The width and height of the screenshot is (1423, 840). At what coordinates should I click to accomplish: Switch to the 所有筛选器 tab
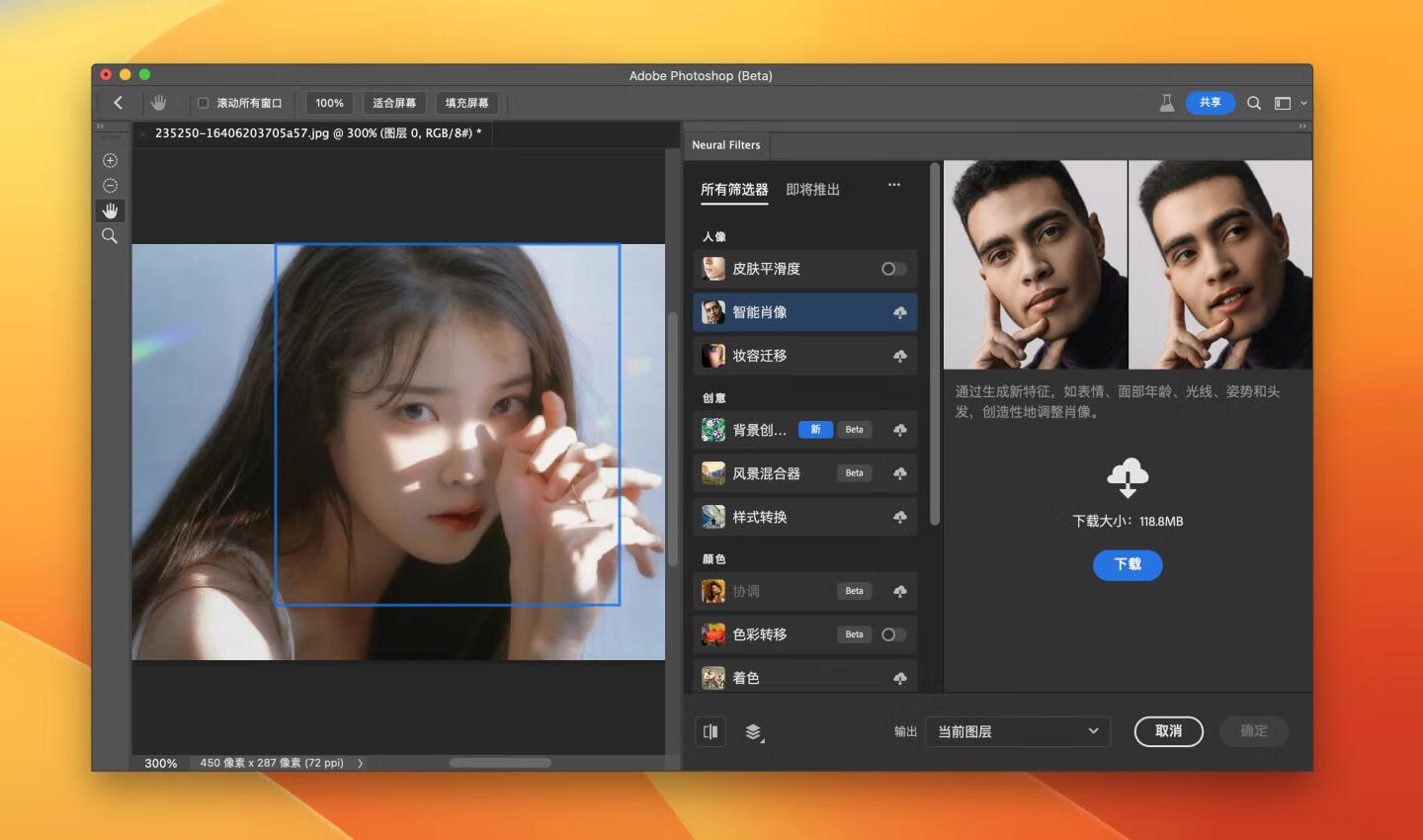click(x=734, y=190)
